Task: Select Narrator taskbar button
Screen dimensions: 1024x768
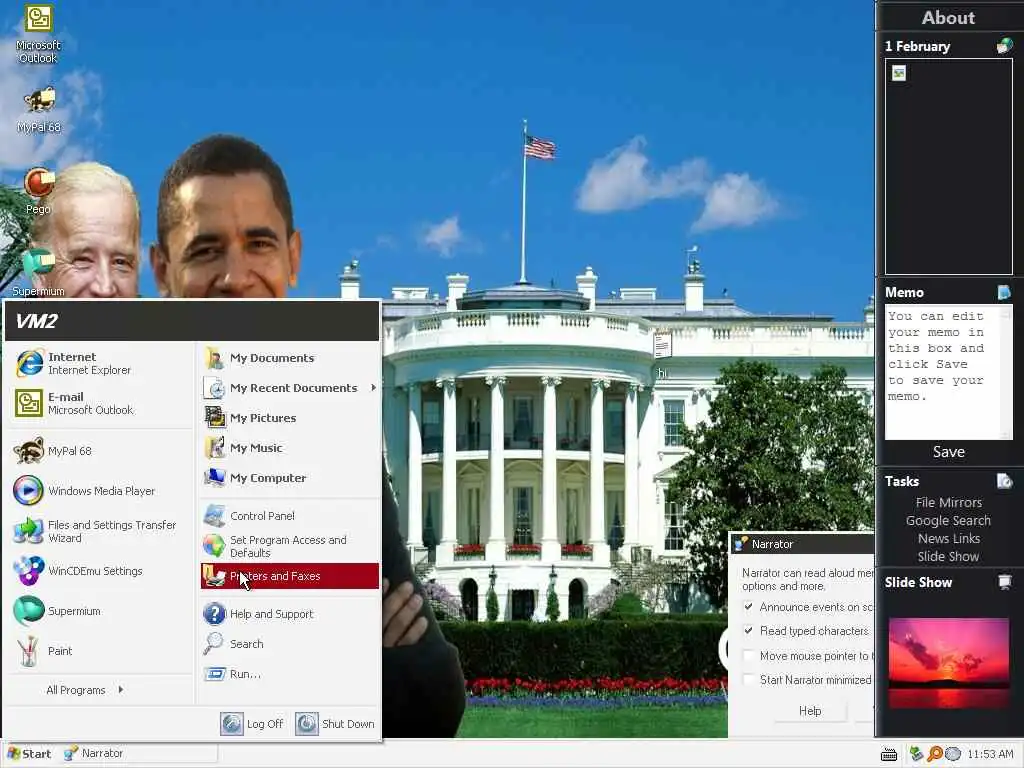Action: [x=138, y=753]
